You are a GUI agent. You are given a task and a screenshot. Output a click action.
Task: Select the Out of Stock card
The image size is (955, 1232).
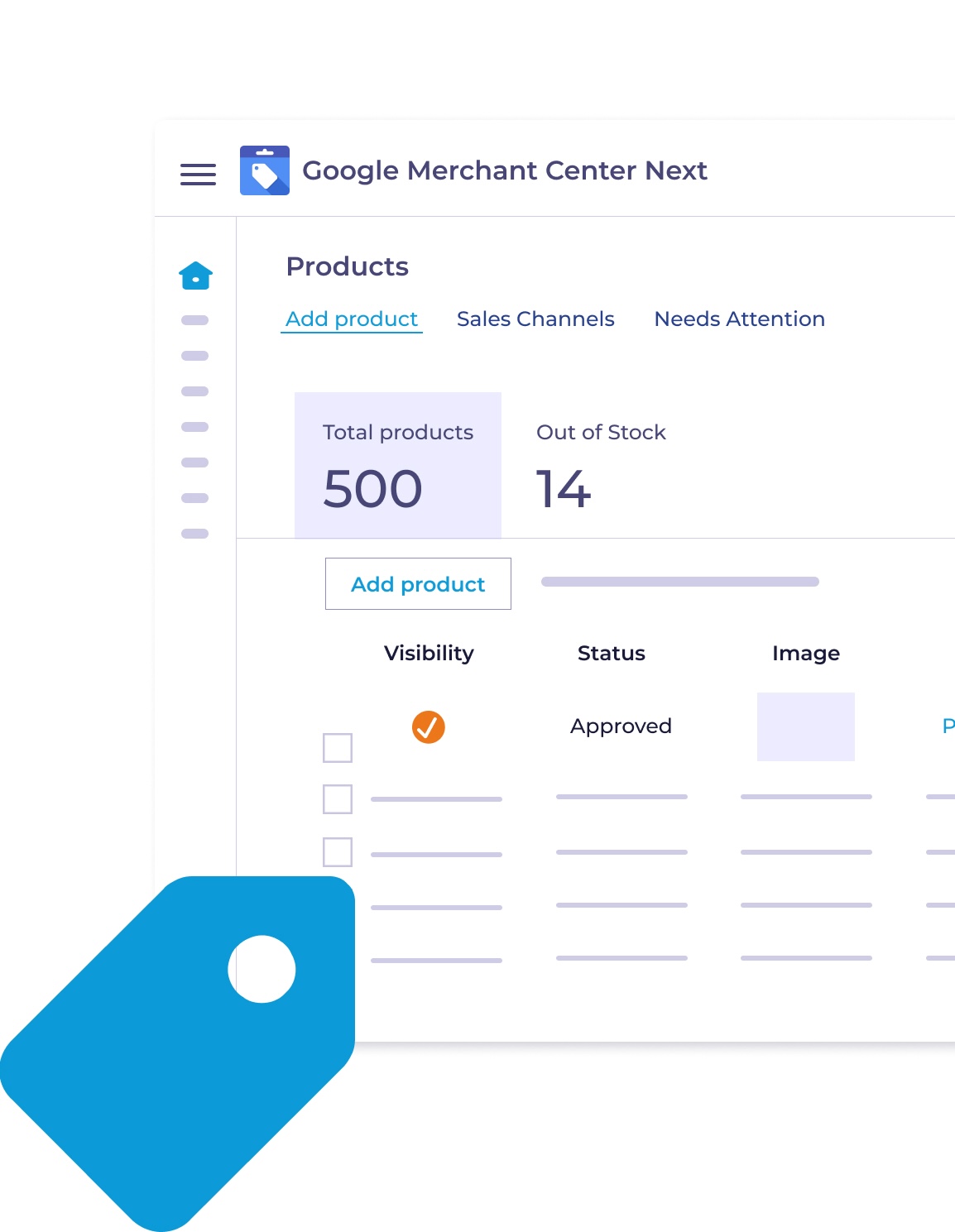[601, 465]
